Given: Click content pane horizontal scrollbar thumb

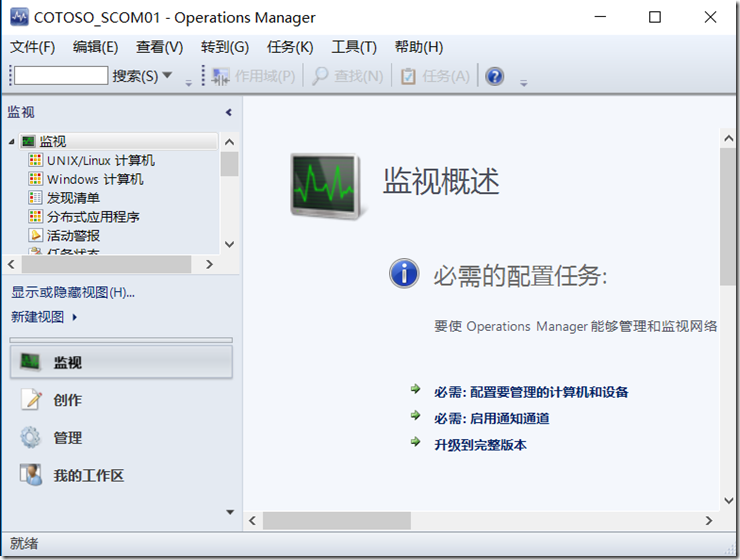Looking at the screenshot, I should (x=336, y=521).
